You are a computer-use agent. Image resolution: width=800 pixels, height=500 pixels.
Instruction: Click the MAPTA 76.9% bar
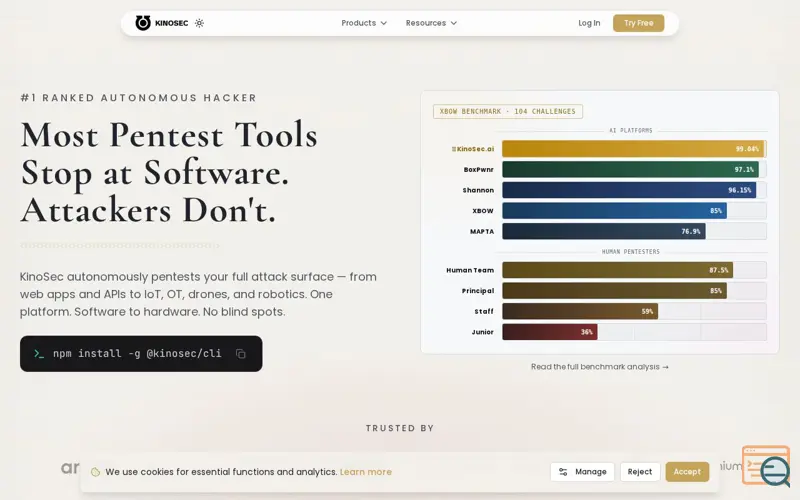click(604, 231)
